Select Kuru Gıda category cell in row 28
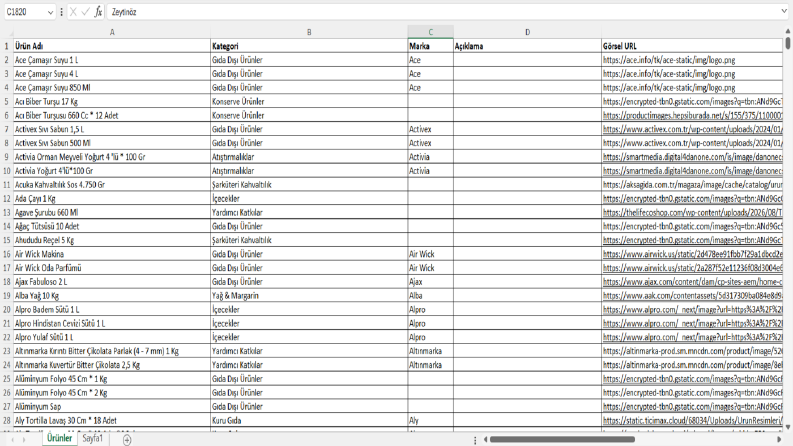The width and height of the screenshot is (793, 446). tap(309, 420)
